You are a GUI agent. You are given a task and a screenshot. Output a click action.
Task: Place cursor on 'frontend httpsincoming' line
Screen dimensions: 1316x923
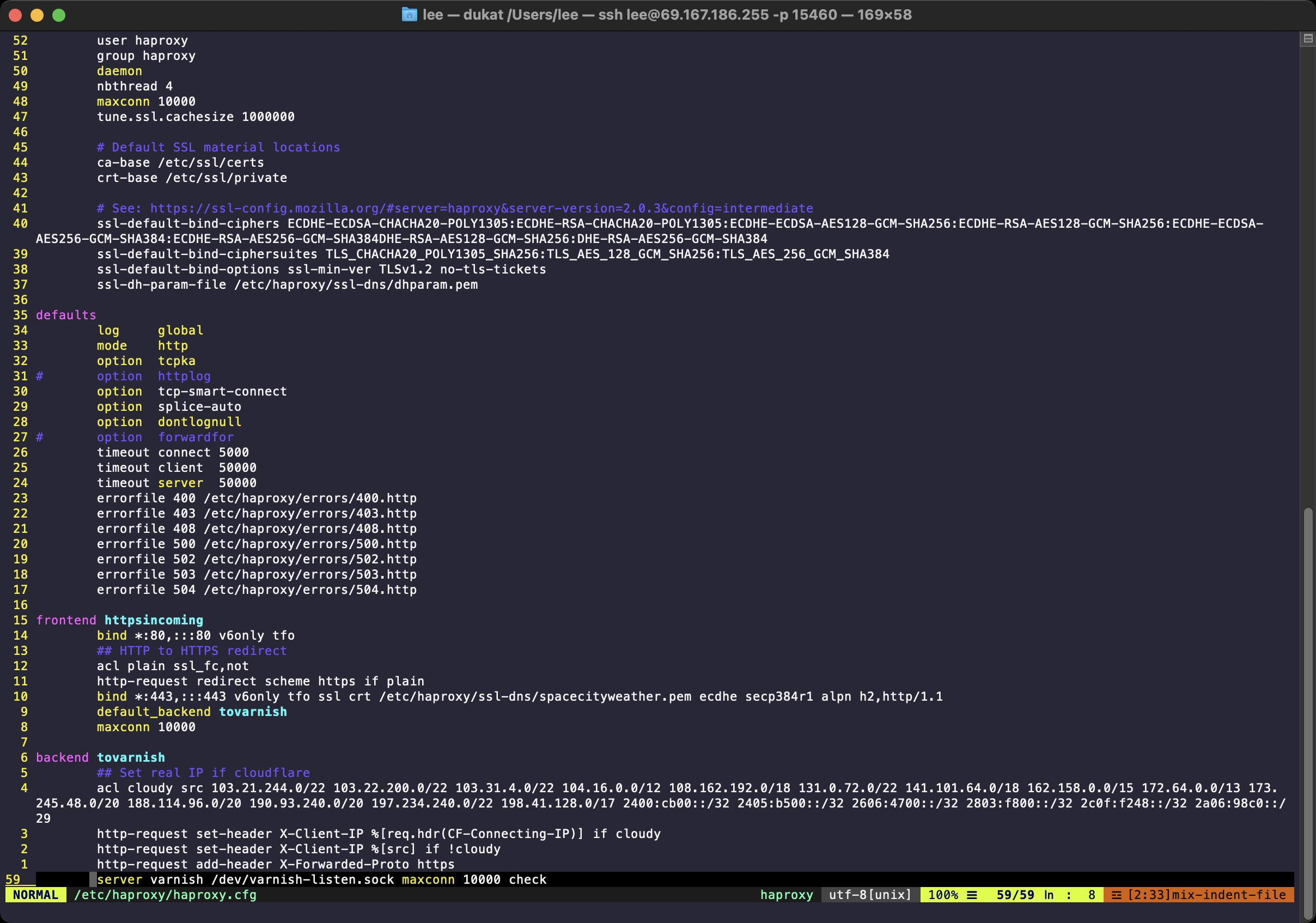click(x=119, y=620)
